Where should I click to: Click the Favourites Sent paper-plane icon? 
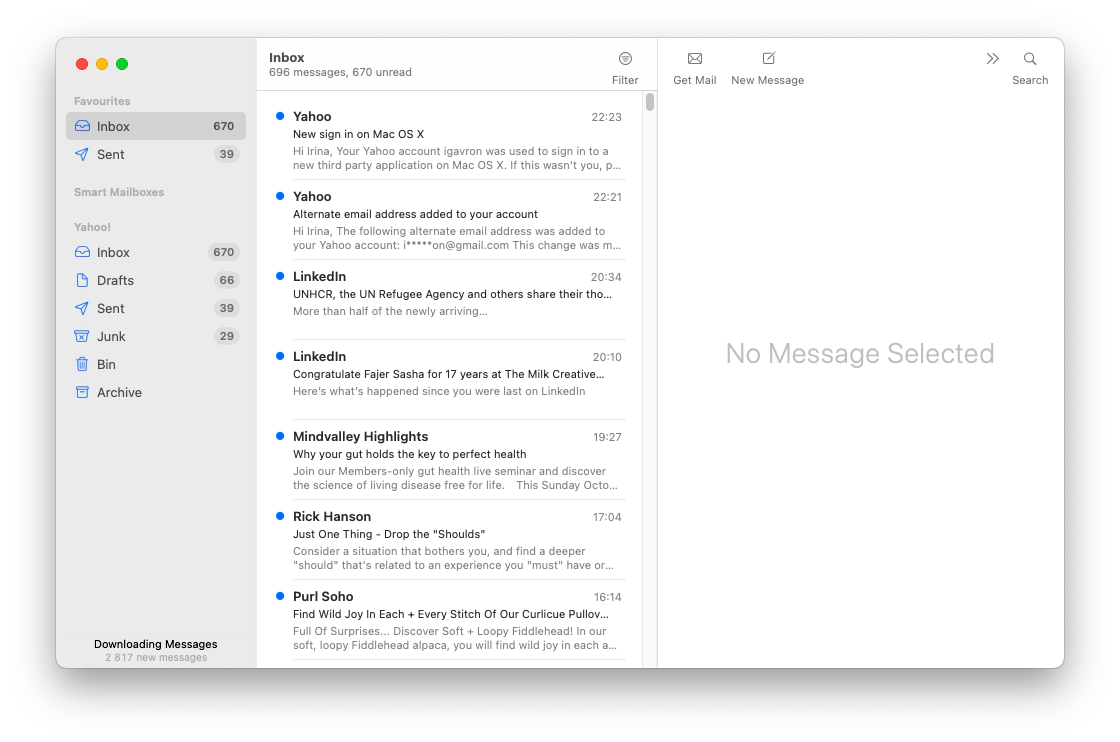(x=82, y=154)
